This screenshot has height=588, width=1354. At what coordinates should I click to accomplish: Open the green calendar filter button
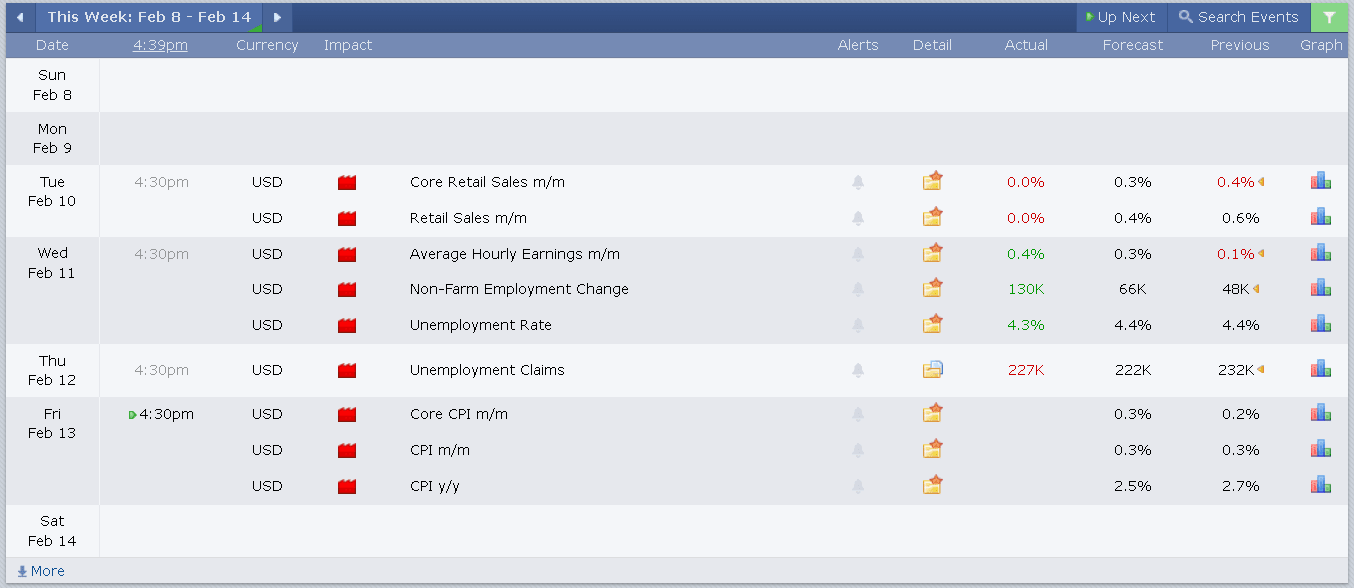[1328, 17]
